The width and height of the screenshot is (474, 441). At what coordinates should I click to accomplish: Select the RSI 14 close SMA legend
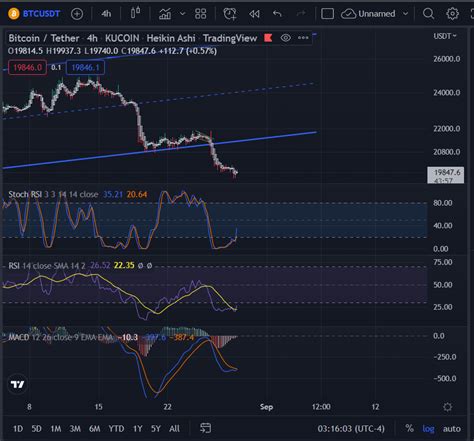click(x=47, y=266)
